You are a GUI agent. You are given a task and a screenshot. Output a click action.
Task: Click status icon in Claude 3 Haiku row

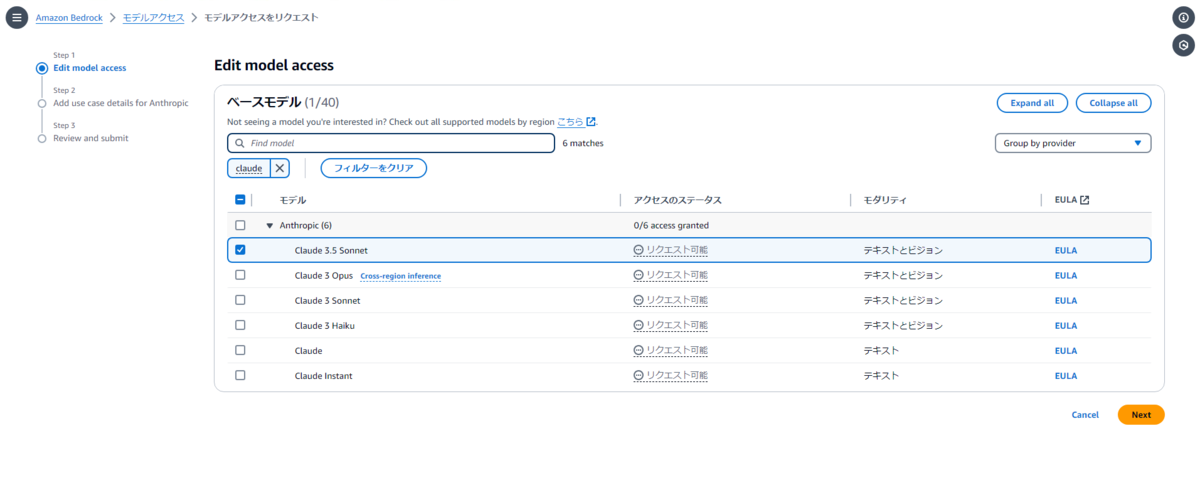pos(639,325)
